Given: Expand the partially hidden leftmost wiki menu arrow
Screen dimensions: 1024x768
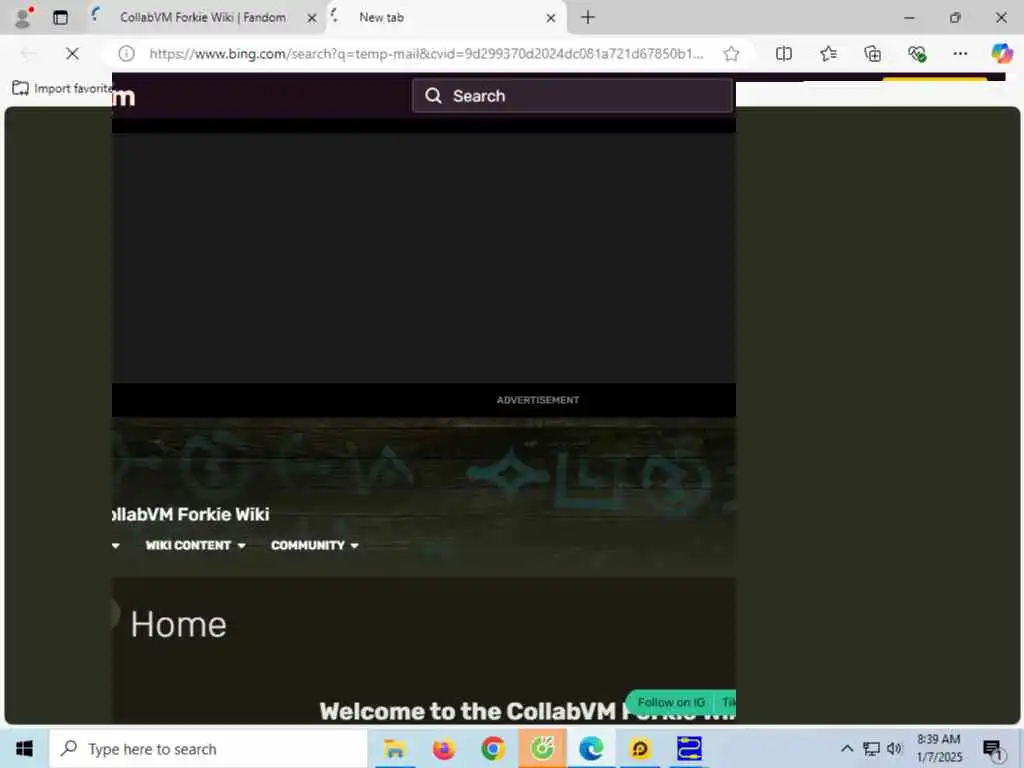Looking at the screenshot, I should point(116,545).
